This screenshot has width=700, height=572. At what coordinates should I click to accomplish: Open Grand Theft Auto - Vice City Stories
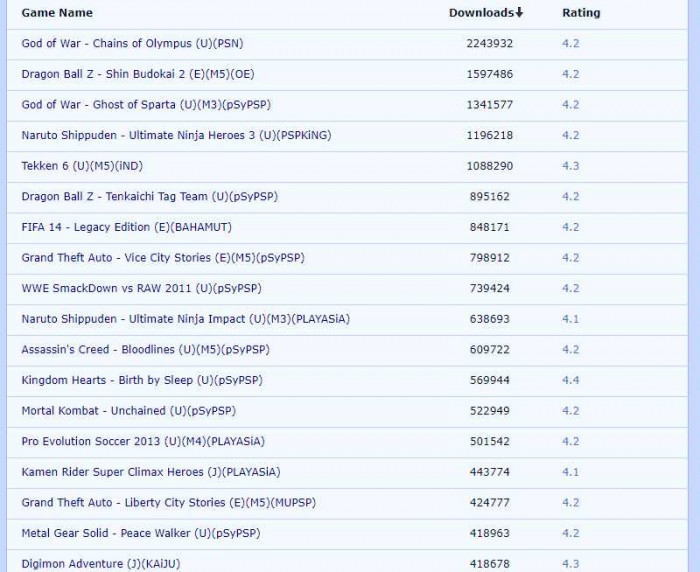click(163, 258)
